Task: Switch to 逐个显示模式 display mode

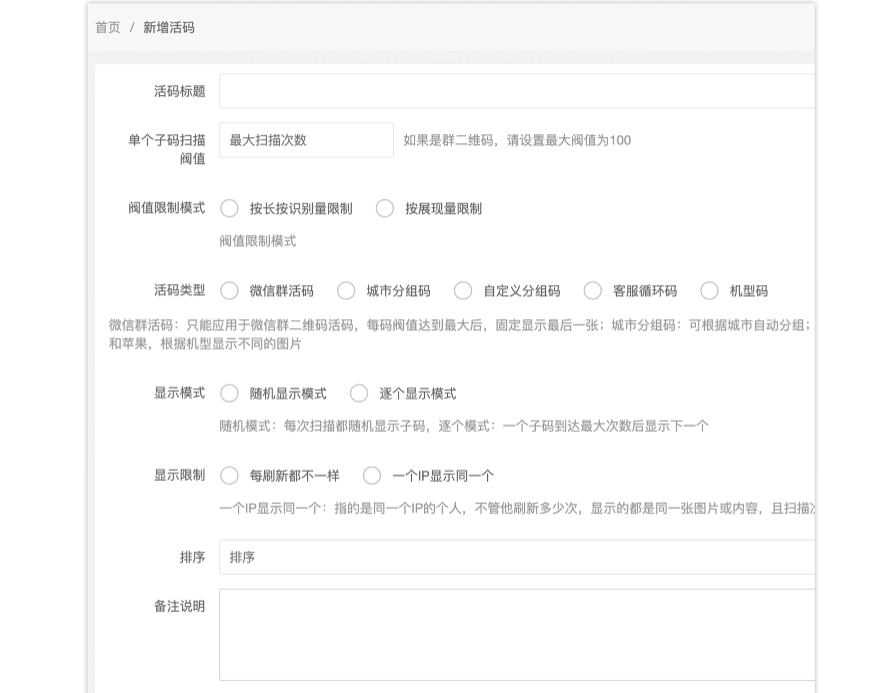Action: click(359, 394)
